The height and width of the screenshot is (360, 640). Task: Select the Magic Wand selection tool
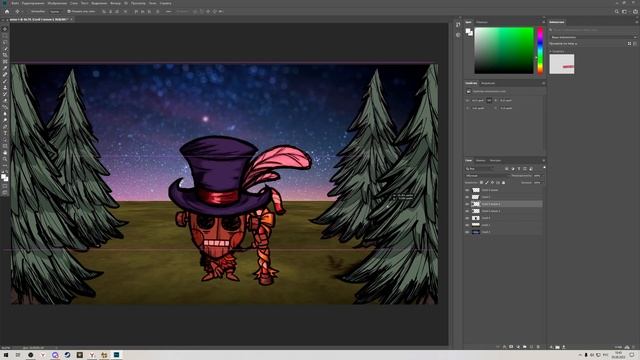pos(5,49)
